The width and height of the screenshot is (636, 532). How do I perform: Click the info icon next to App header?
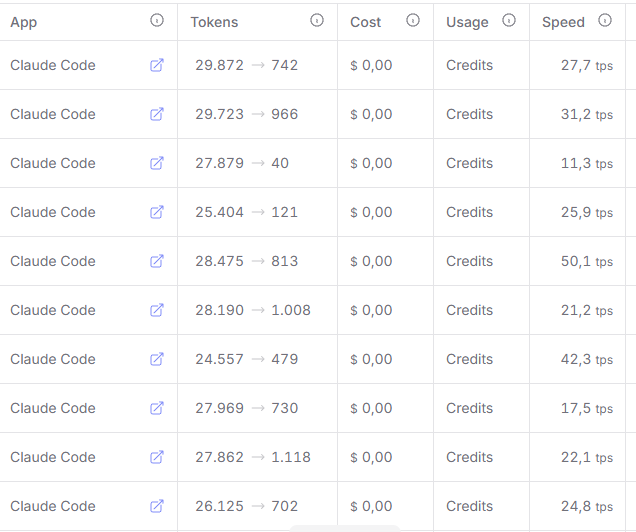point(157,20)
